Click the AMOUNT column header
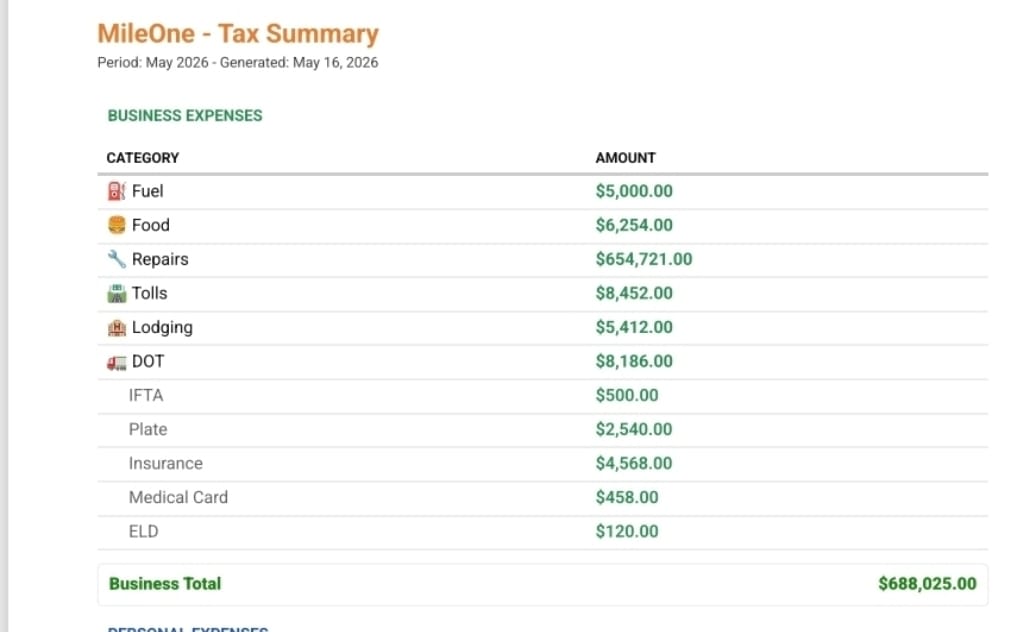Image resolution: width=1010 pixels, height=632 pixels. coord(625,158)
